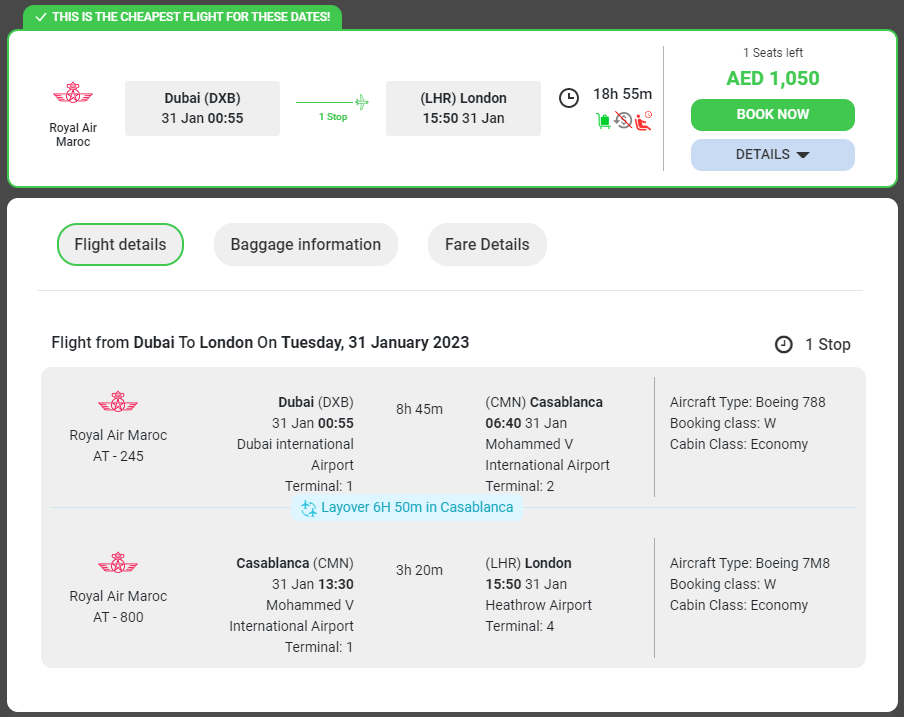Click the crossed-out non-refundable icon
This screenshot has width=904, height=717.
623,121
